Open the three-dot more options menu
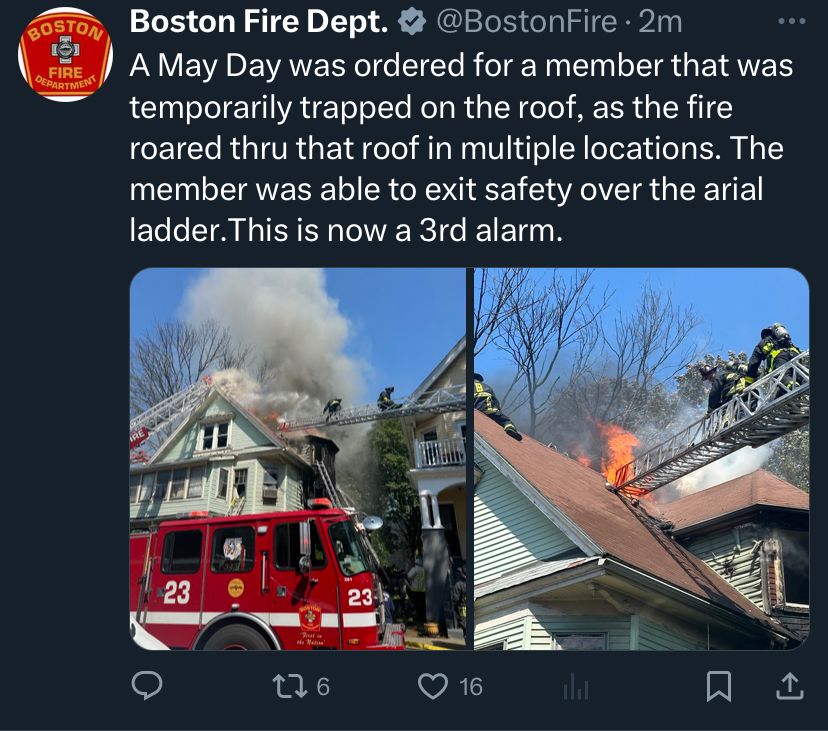Viewport: 828px width, 731px height. tap(792, 22)
